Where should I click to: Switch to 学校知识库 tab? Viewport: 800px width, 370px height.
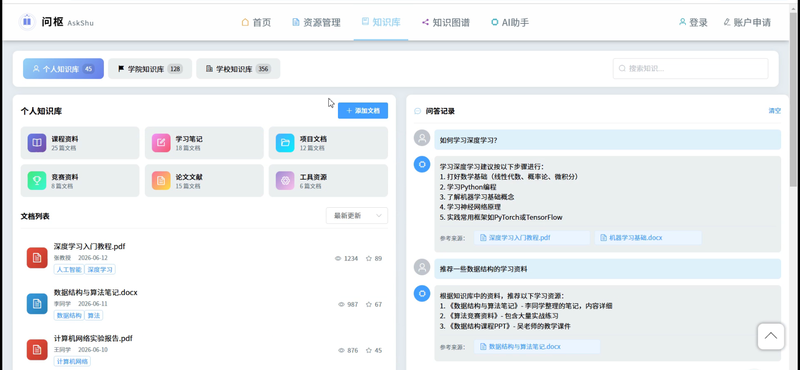pyautogui.click(x=238, y=69)
